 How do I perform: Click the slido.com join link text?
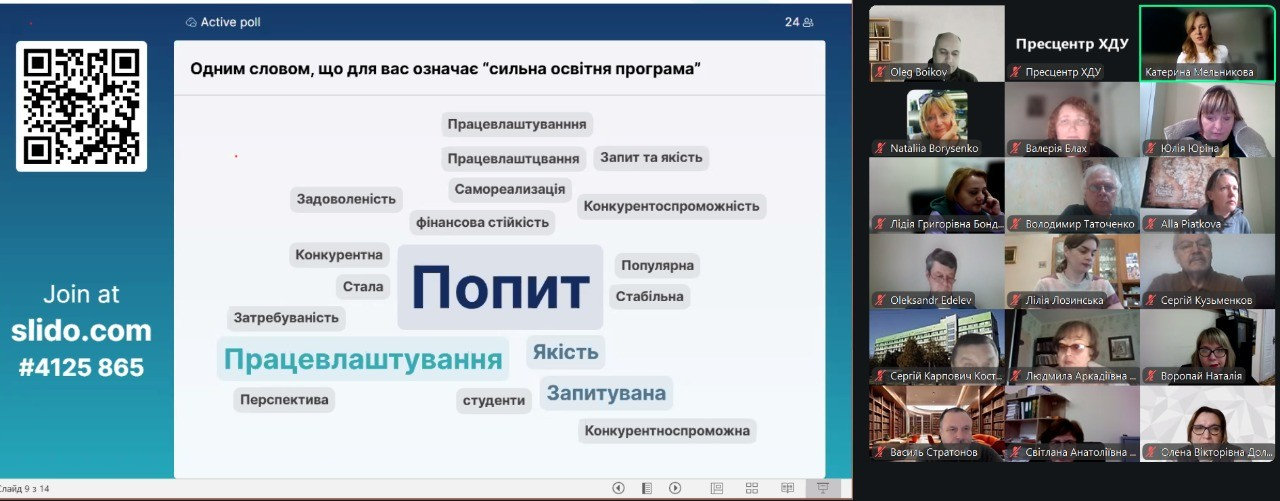pos(81,331)
